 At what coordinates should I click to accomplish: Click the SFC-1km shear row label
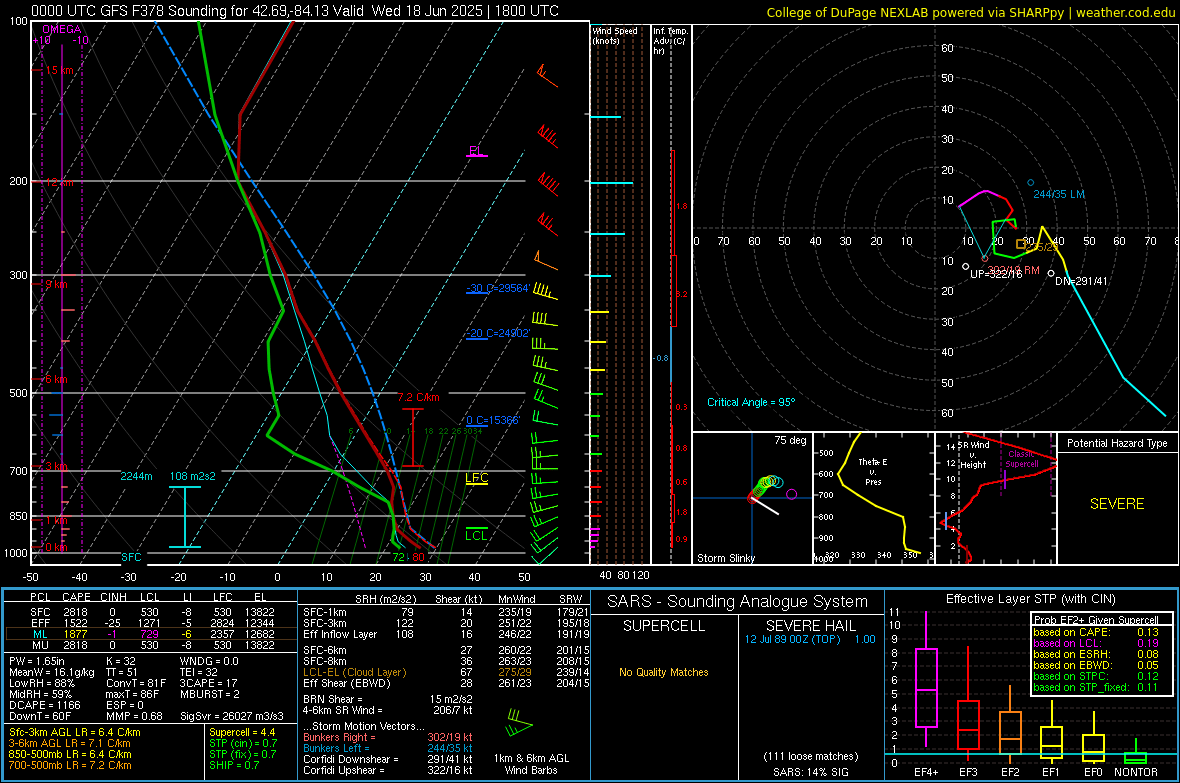325,612
